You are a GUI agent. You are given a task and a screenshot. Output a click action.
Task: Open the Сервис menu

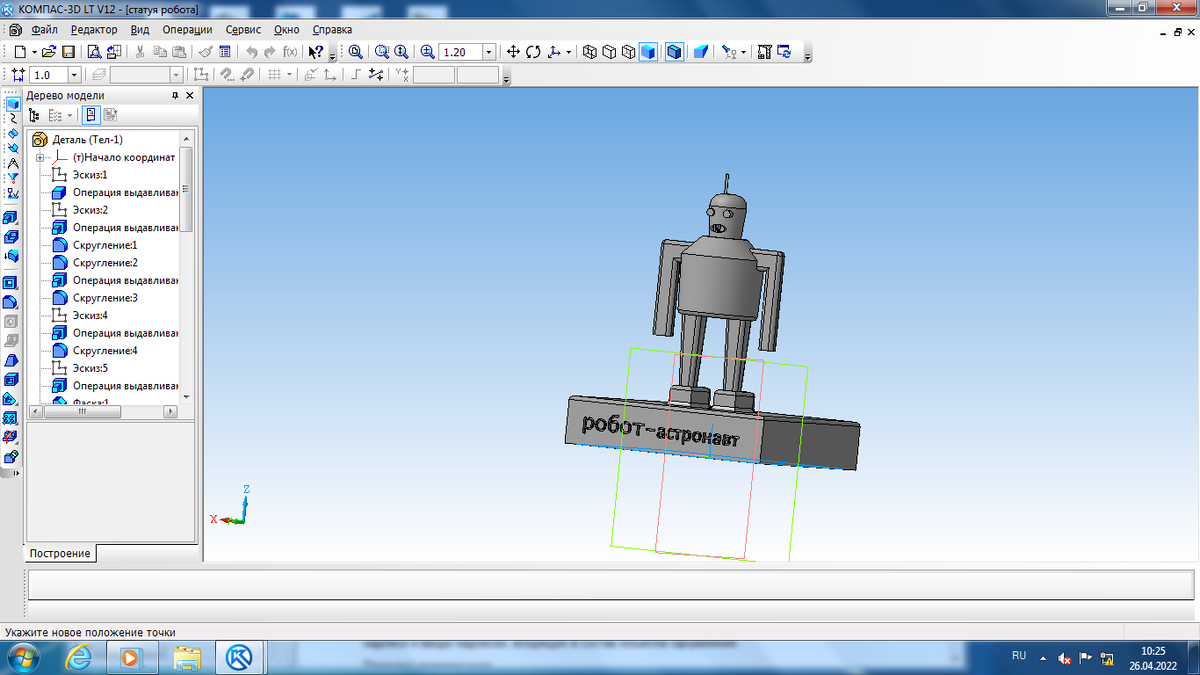243,30
